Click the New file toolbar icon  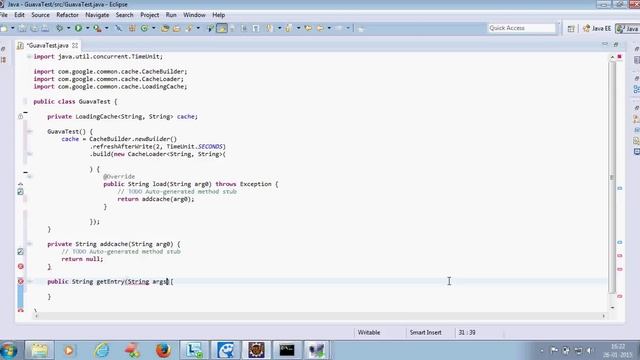pyautogui.click(x=4, y=28)
